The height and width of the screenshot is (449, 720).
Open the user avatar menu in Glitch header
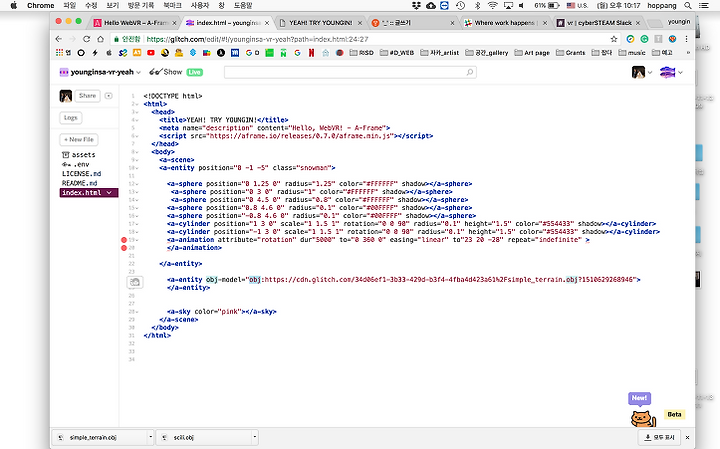(641, 72)
